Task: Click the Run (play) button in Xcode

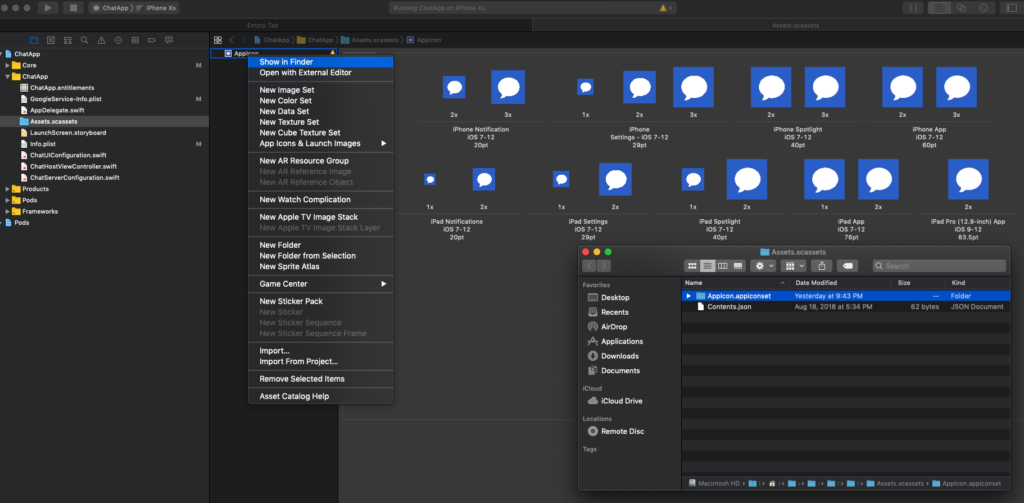Action: [48, 8]
